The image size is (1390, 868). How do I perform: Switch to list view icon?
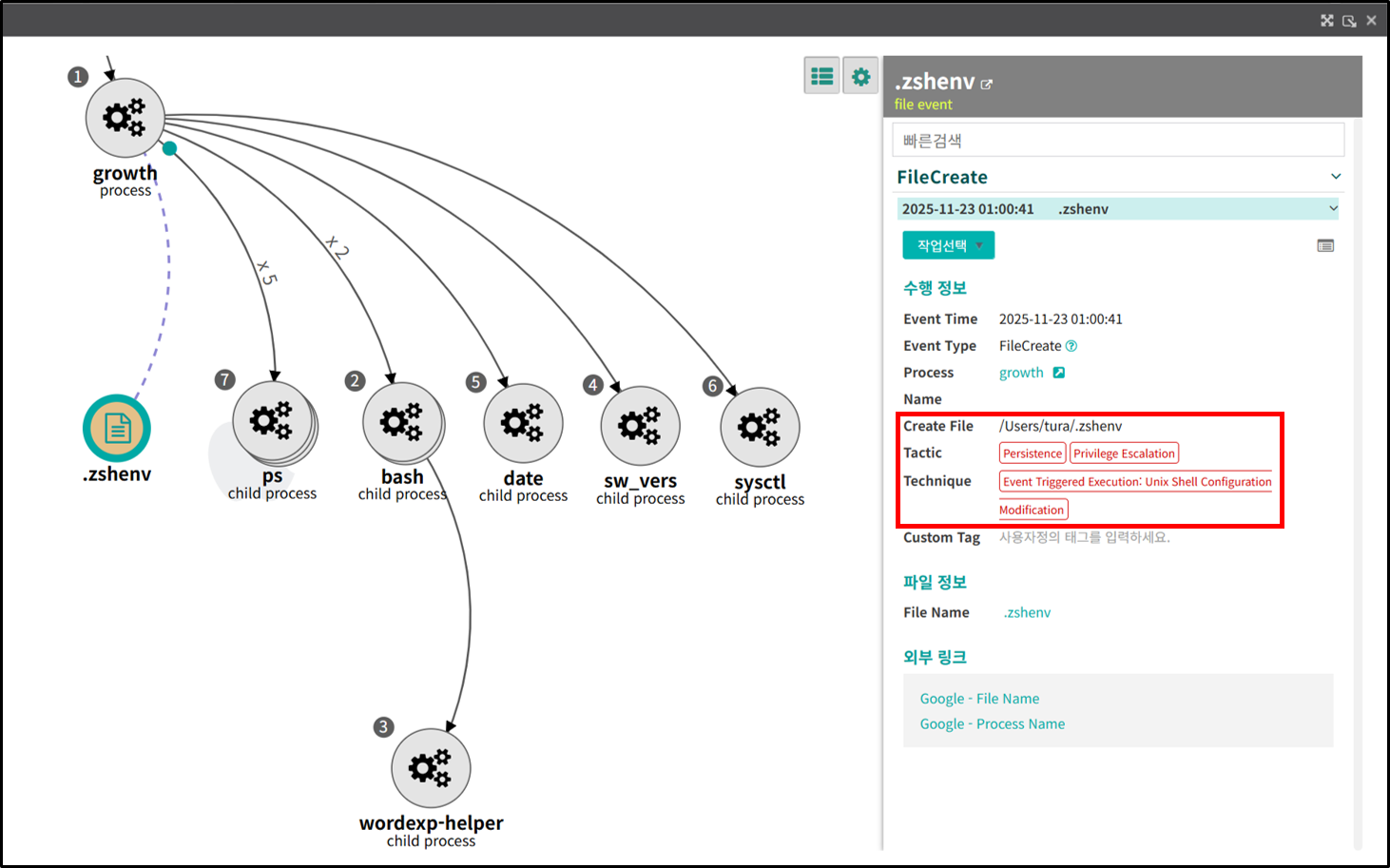[821, 76]
